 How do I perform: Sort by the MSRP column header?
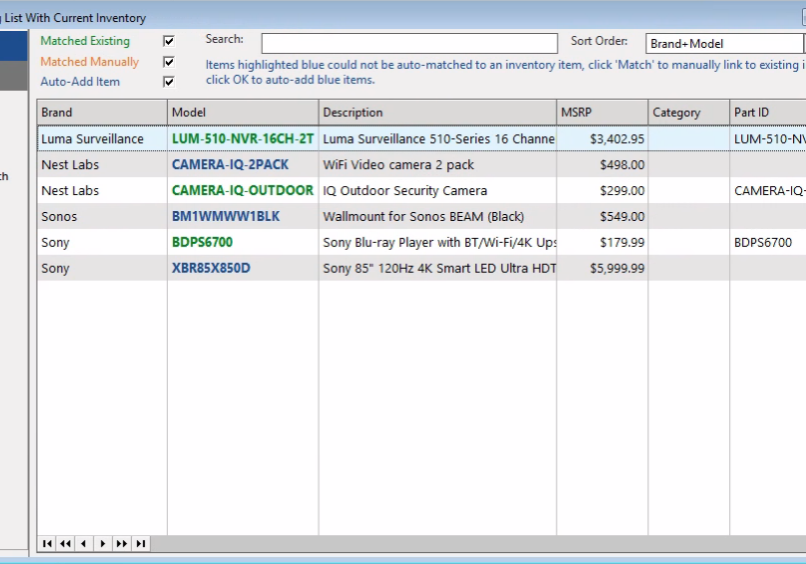click(x=602, y=113)
